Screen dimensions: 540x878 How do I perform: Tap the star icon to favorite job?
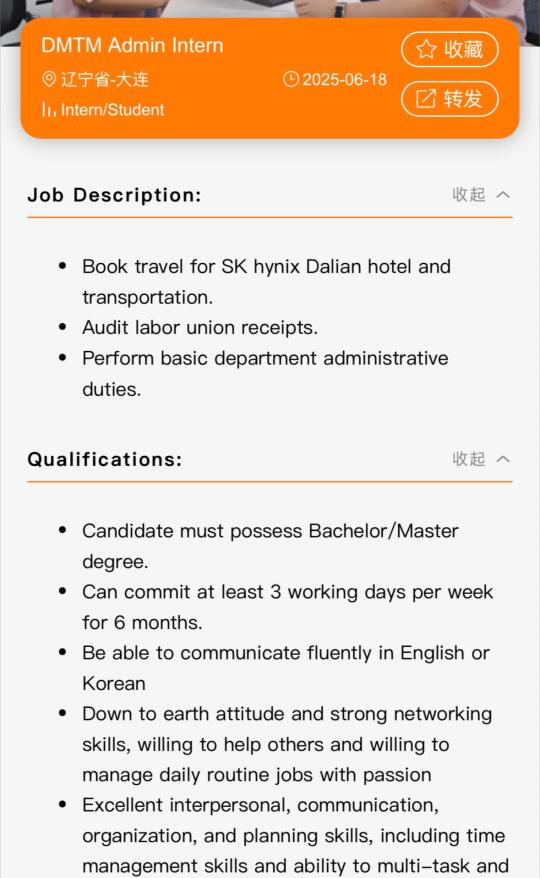426,49
